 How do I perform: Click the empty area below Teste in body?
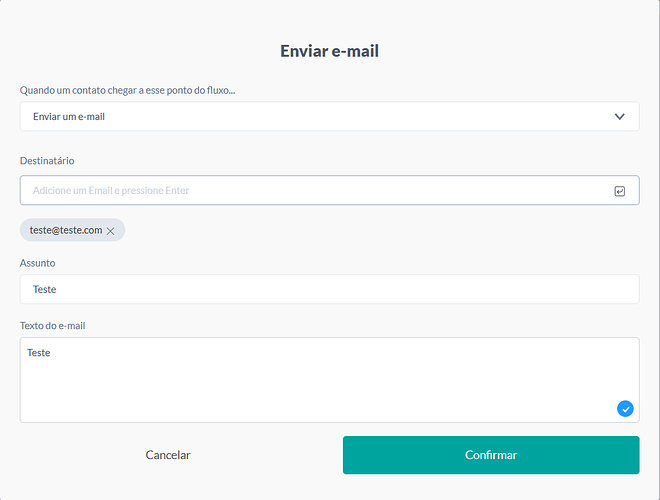point(295,389)
